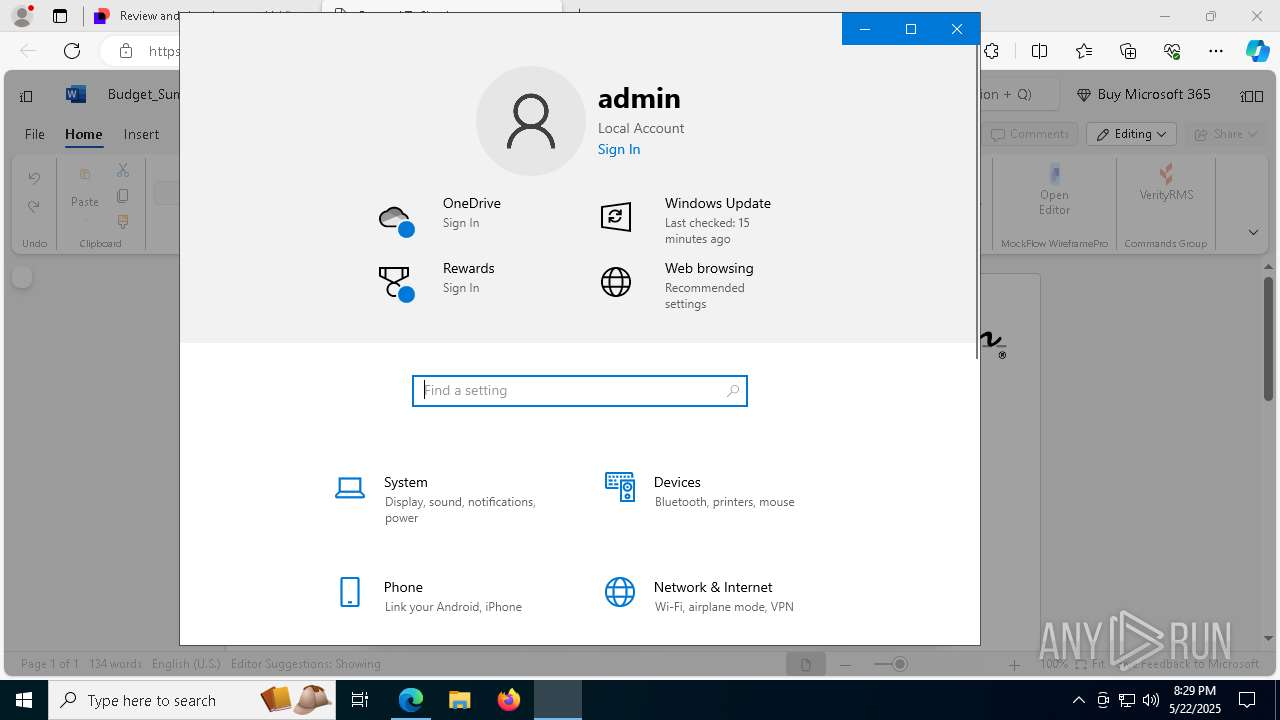1280x720 pixels.
Task: Open the Web browsing recommended settings tile
Action: pyautogui.click(x=688, y=285)
